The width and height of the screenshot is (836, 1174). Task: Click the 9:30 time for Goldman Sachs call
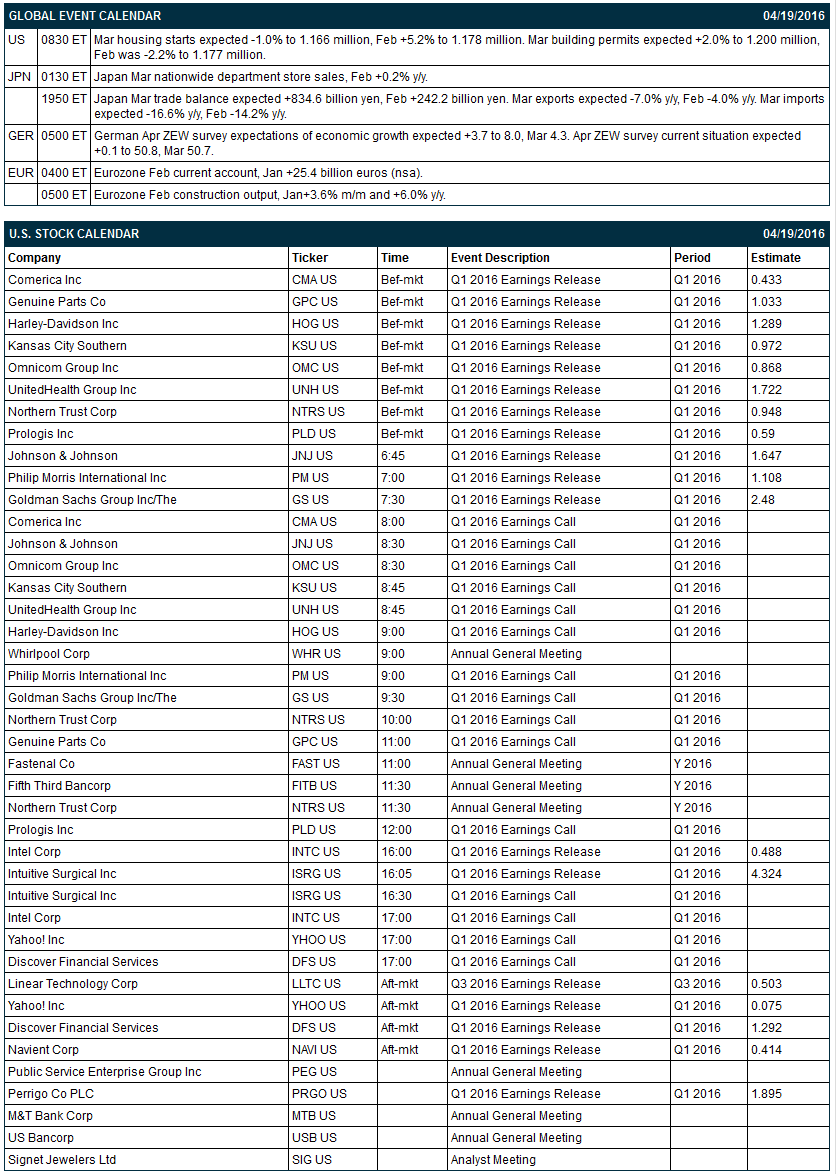point(392,697)
